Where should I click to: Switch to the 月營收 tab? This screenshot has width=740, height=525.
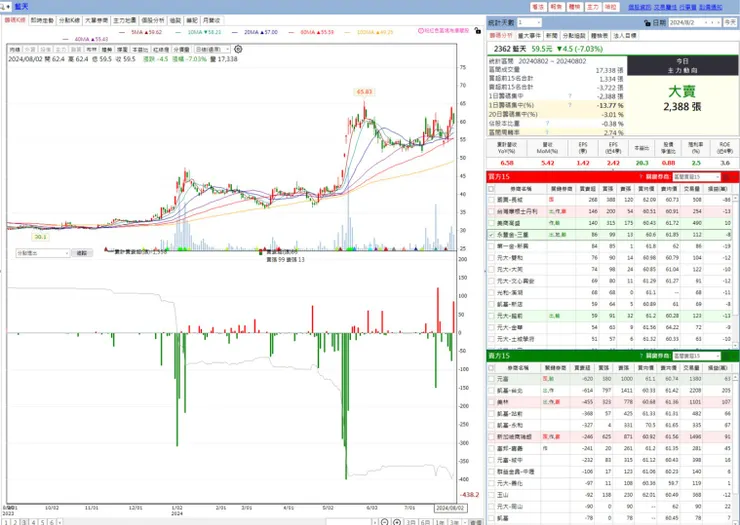point(211,20)
